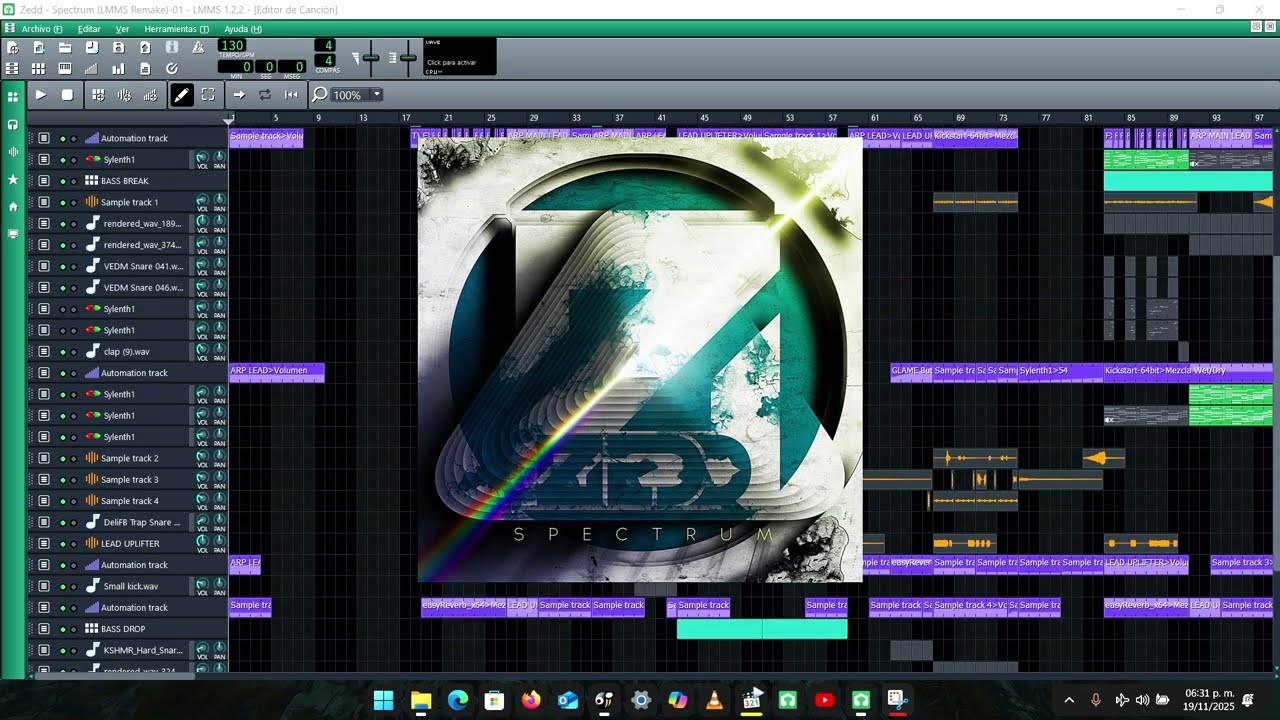Add an automation track

150,95
